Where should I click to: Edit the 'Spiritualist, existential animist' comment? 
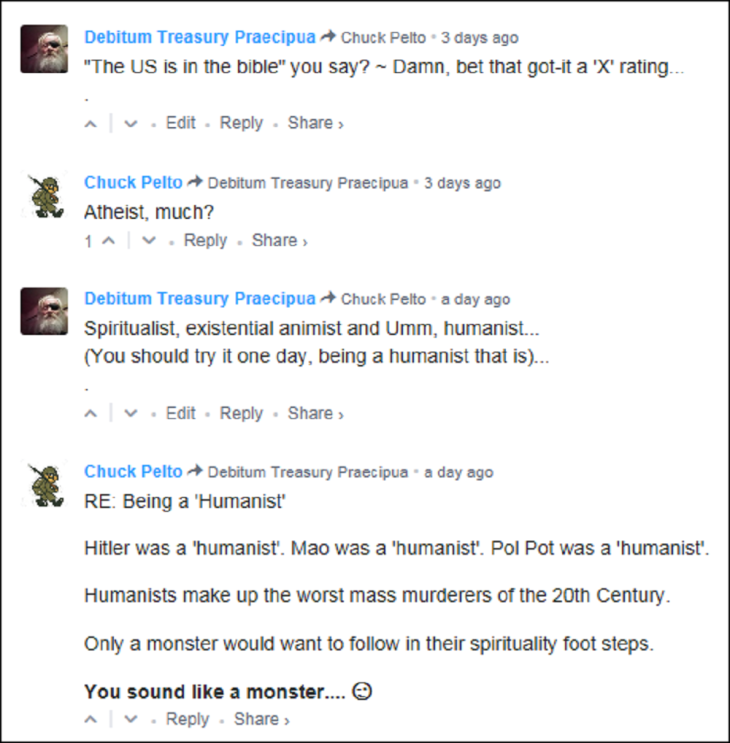click(x=181, y=413)
